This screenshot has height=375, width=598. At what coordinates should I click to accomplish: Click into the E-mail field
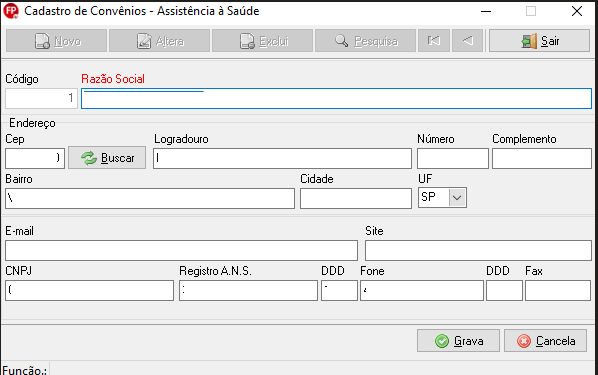coord(182,251)
